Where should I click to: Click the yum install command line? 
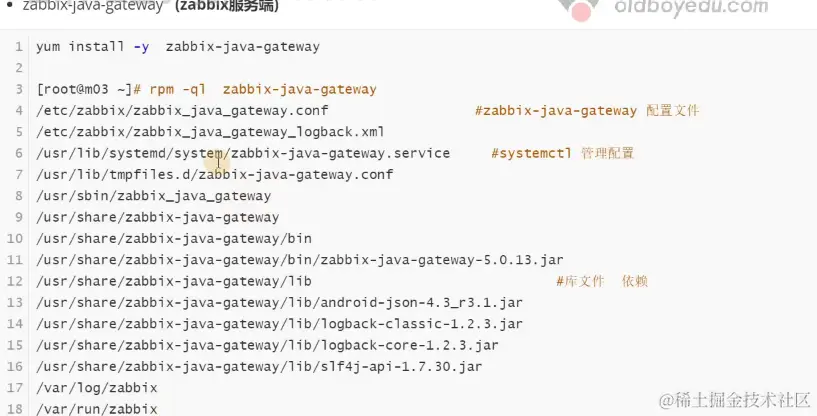click(178, 47)
